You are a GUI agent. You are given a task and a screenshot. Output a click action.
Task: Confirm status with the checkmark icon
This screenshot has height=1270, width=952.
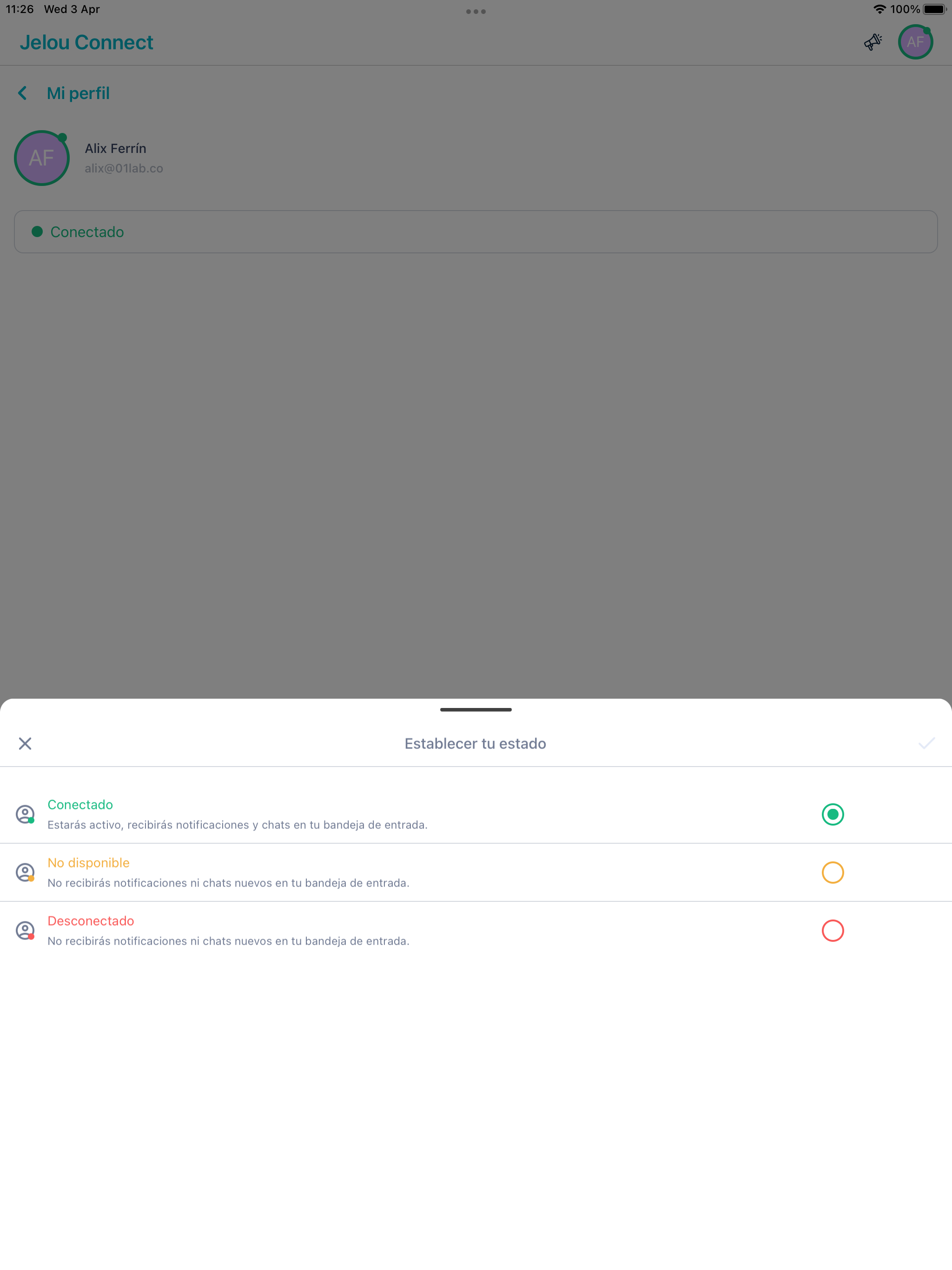click(x=926, y=743)
